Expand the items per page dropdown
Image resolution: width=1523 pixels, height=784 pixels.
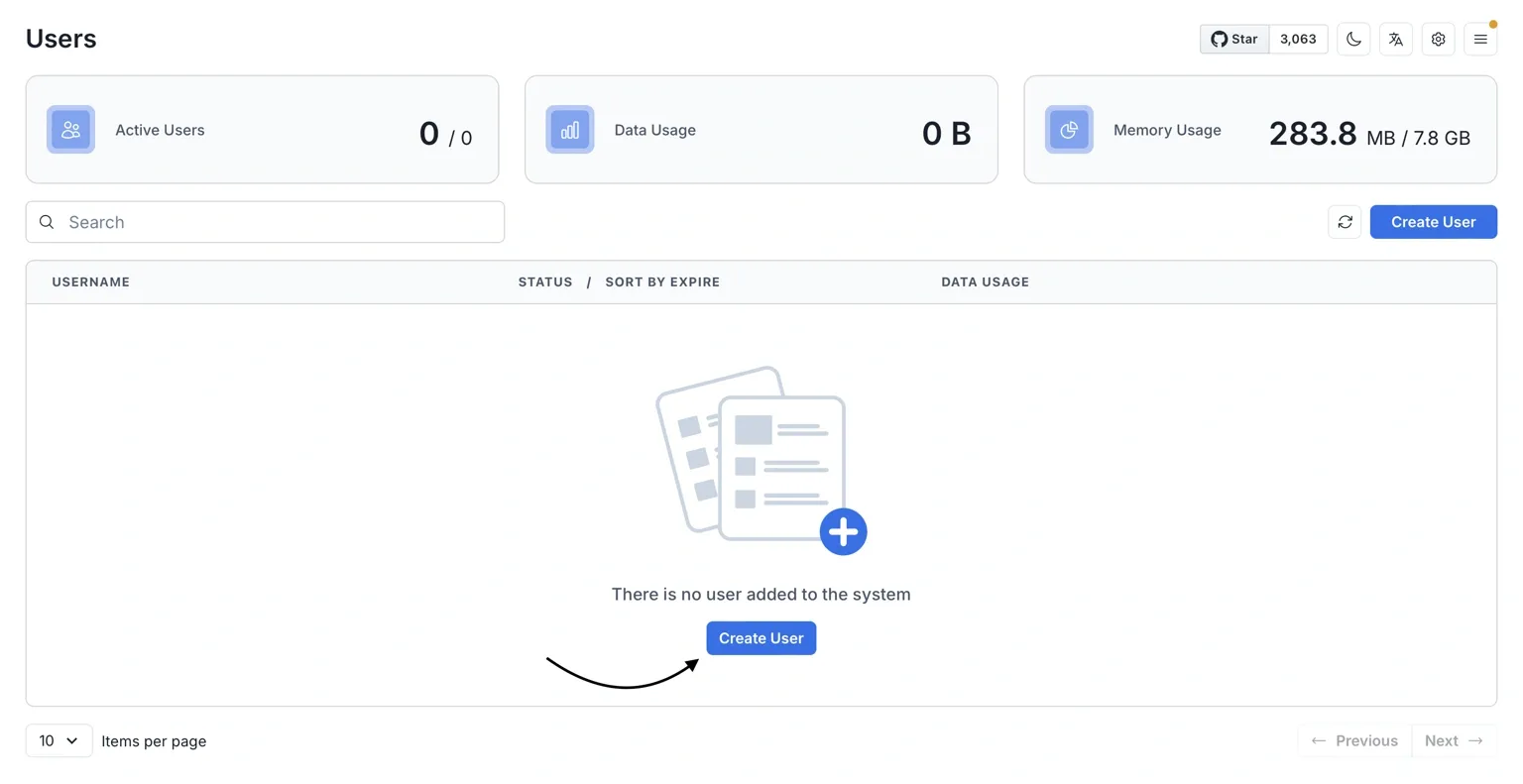59,740
